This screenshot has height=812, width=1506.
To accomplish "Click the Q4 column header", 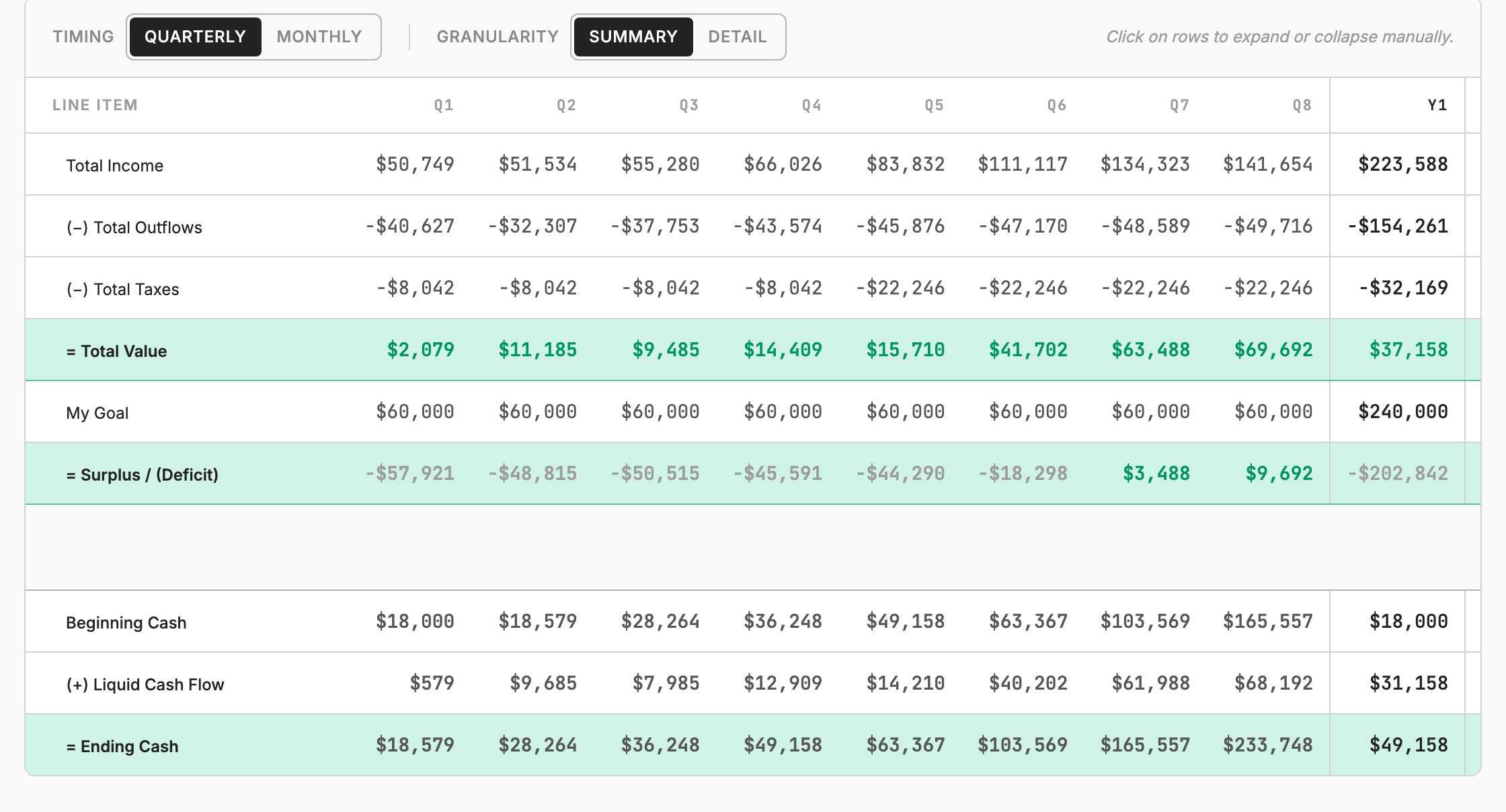I will (811, 105).
